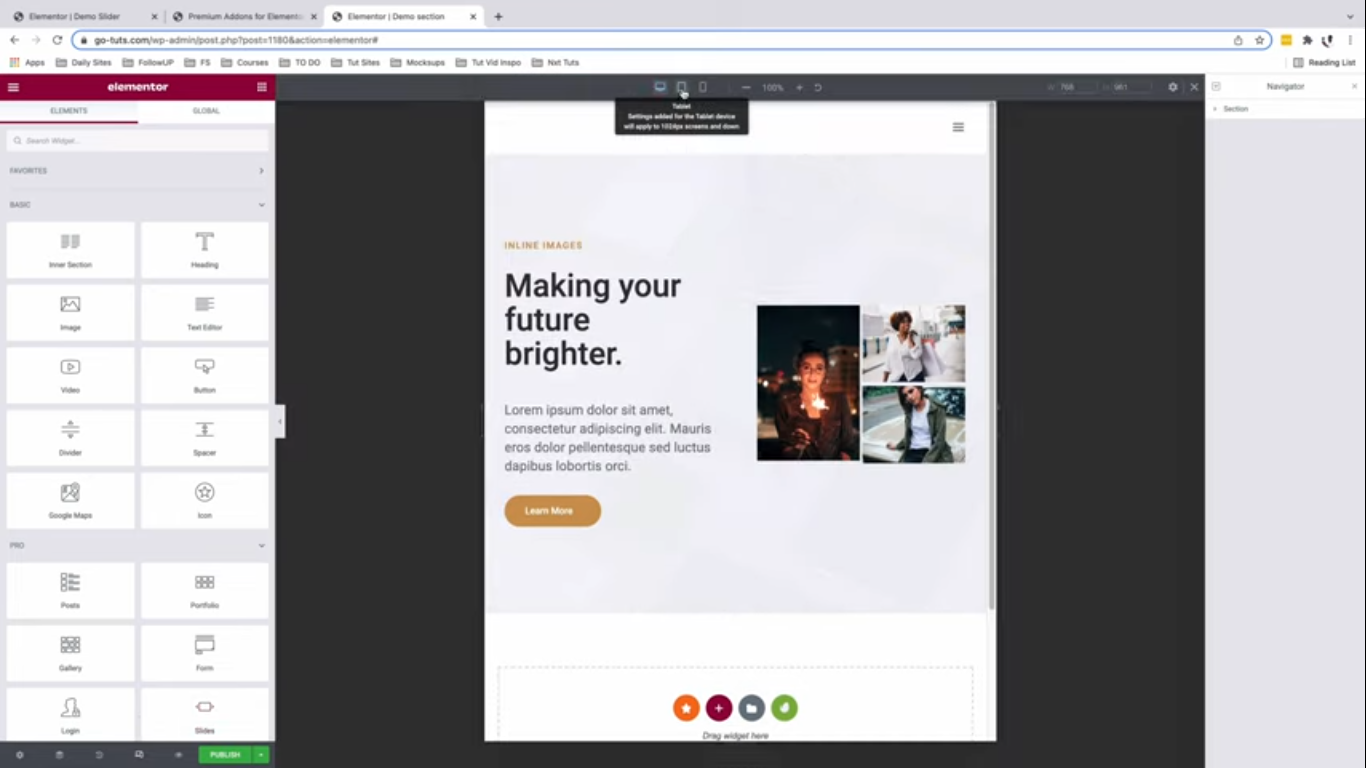Toggle expand all in Navigator header

point(1216,87)
